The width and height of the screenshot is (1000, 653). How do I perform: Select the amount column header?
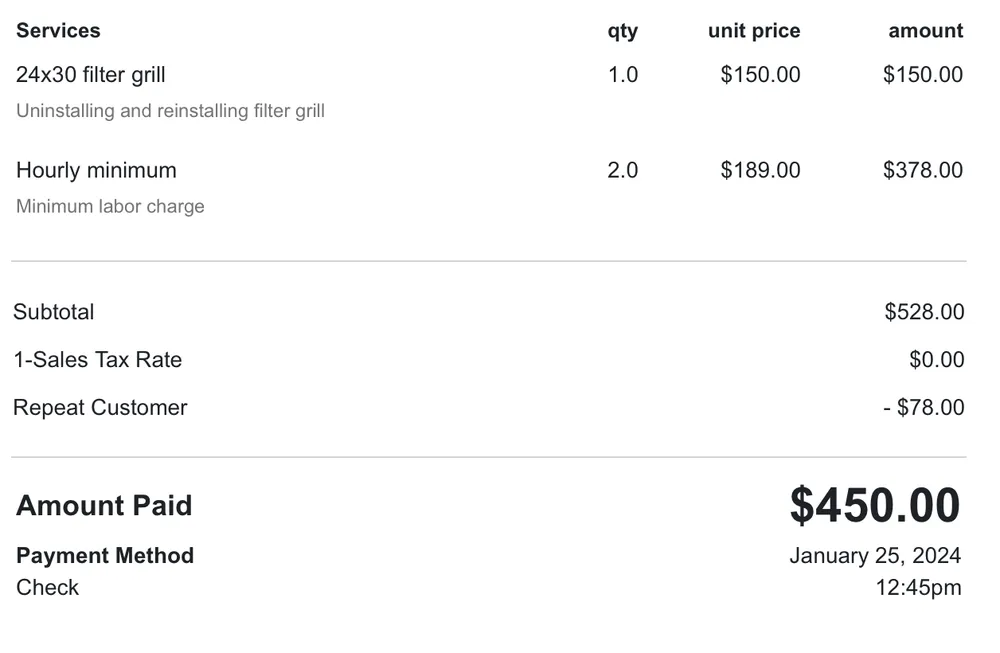pyautogui.click(x=925, y=31)
